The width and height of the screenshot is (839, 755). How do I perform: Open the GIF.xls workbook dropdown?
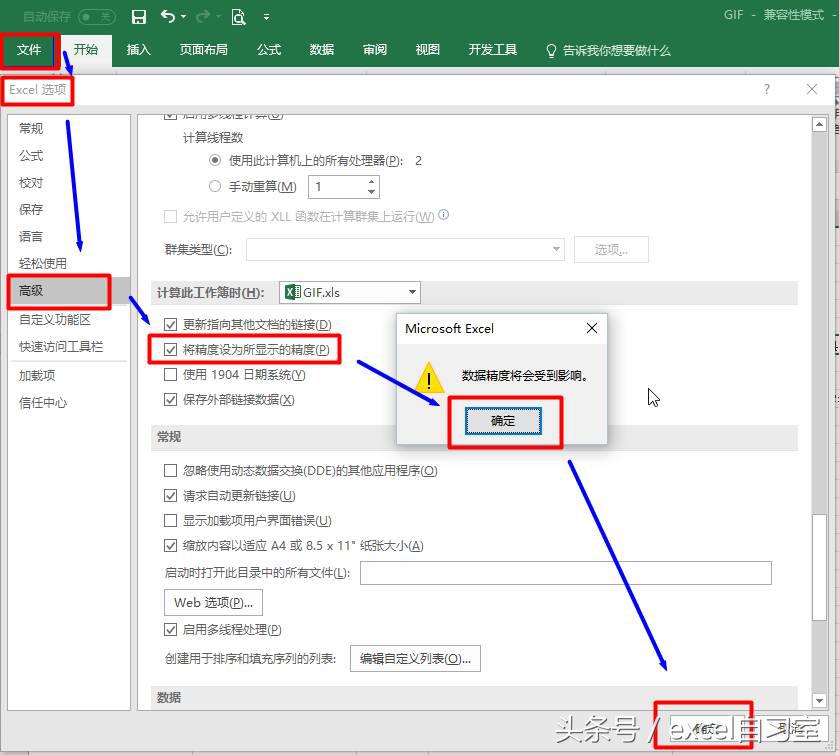pos(350,293)
